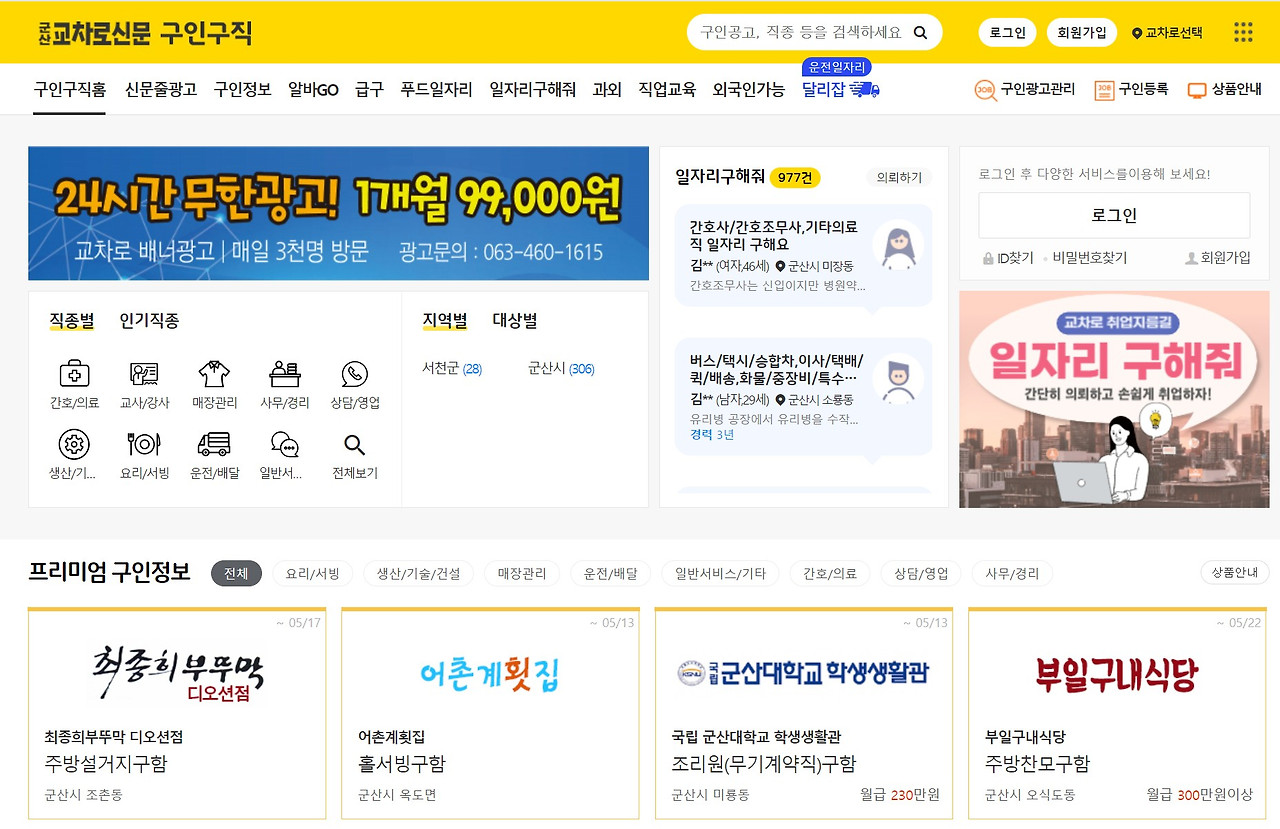Open 상품안내 monitor icon
The width and height of the screenshot is (1280, 829).
click(1197, 90)
